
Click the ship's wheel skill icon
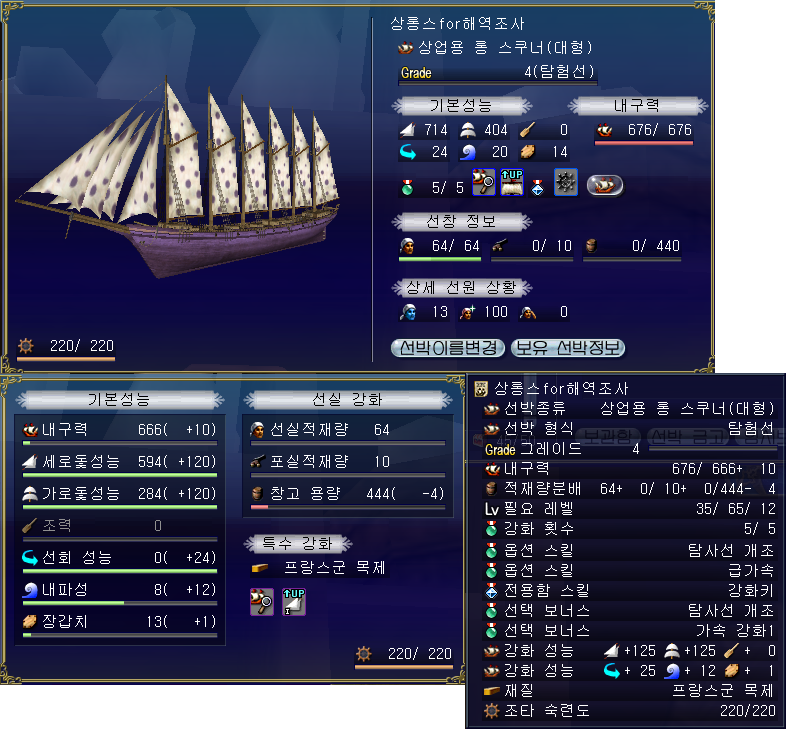pyautogui.click(x=565, y=182)
